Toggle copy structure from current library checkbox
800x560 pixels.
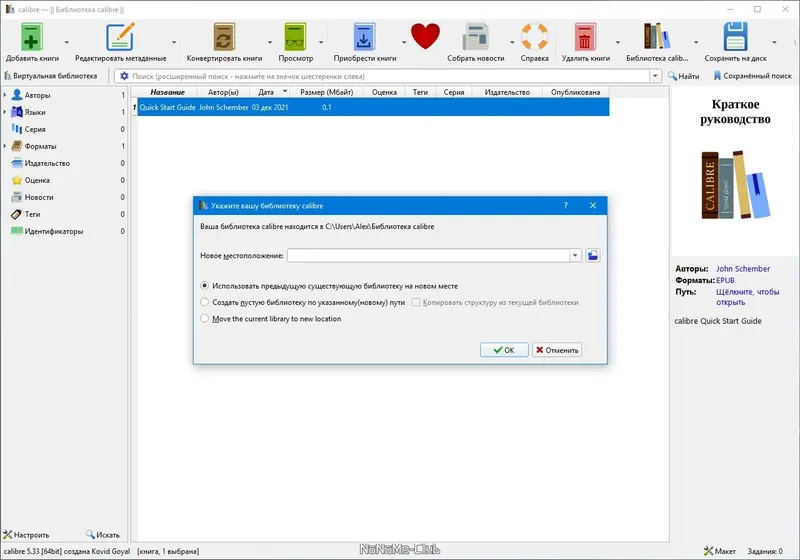(x=416, y=302)
